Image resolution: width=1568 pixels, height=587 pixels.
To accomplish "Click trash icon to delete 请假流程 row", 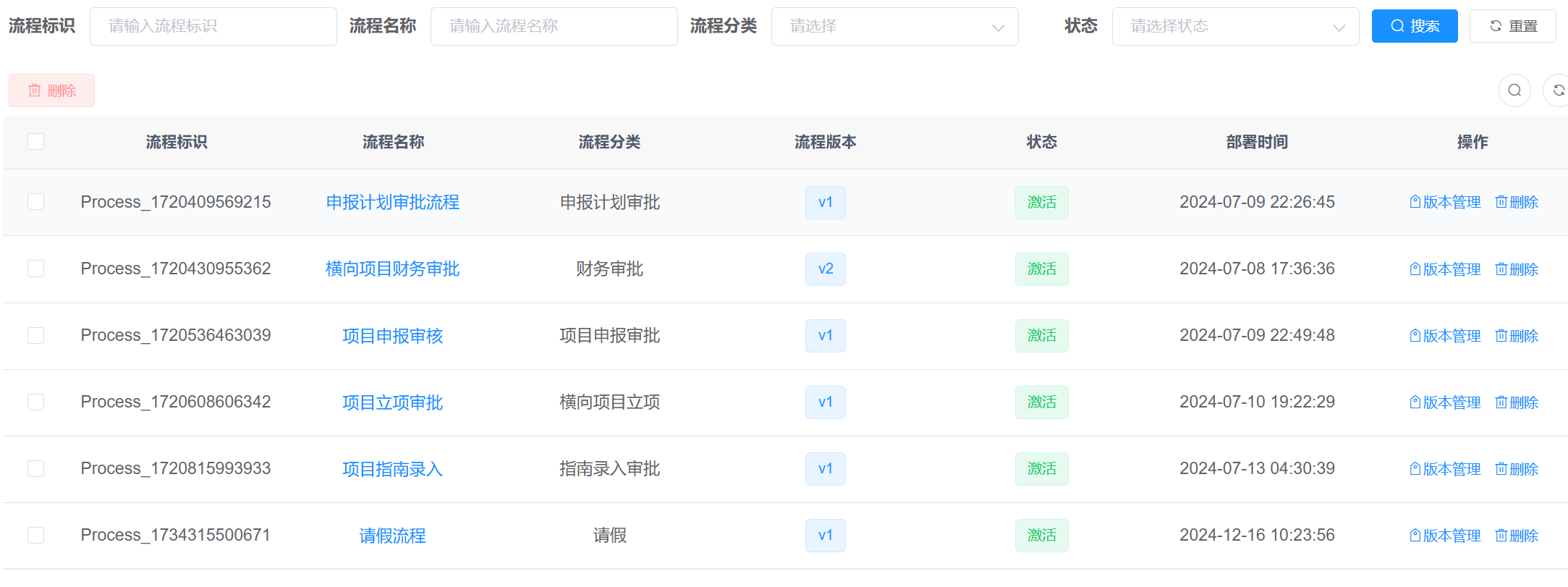I will tap(1501, 536).
